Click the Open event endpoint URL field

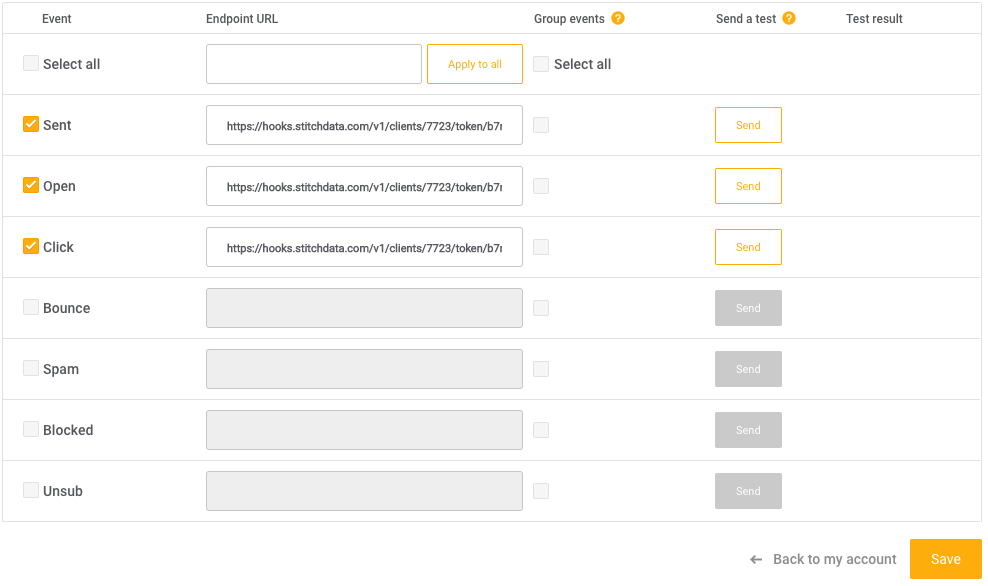point(364,185)
